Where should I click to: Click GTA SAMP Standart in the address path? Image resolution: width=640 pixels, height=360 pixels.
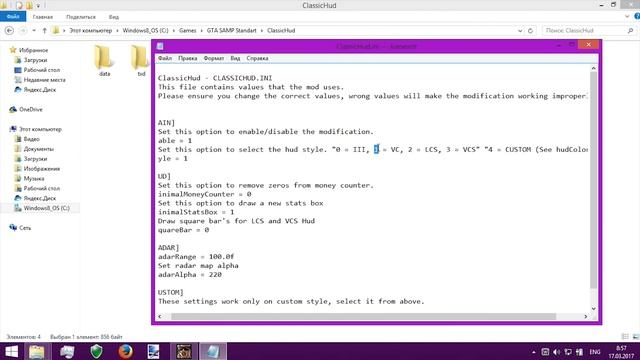pyautogui.click(x=231, y=31)
